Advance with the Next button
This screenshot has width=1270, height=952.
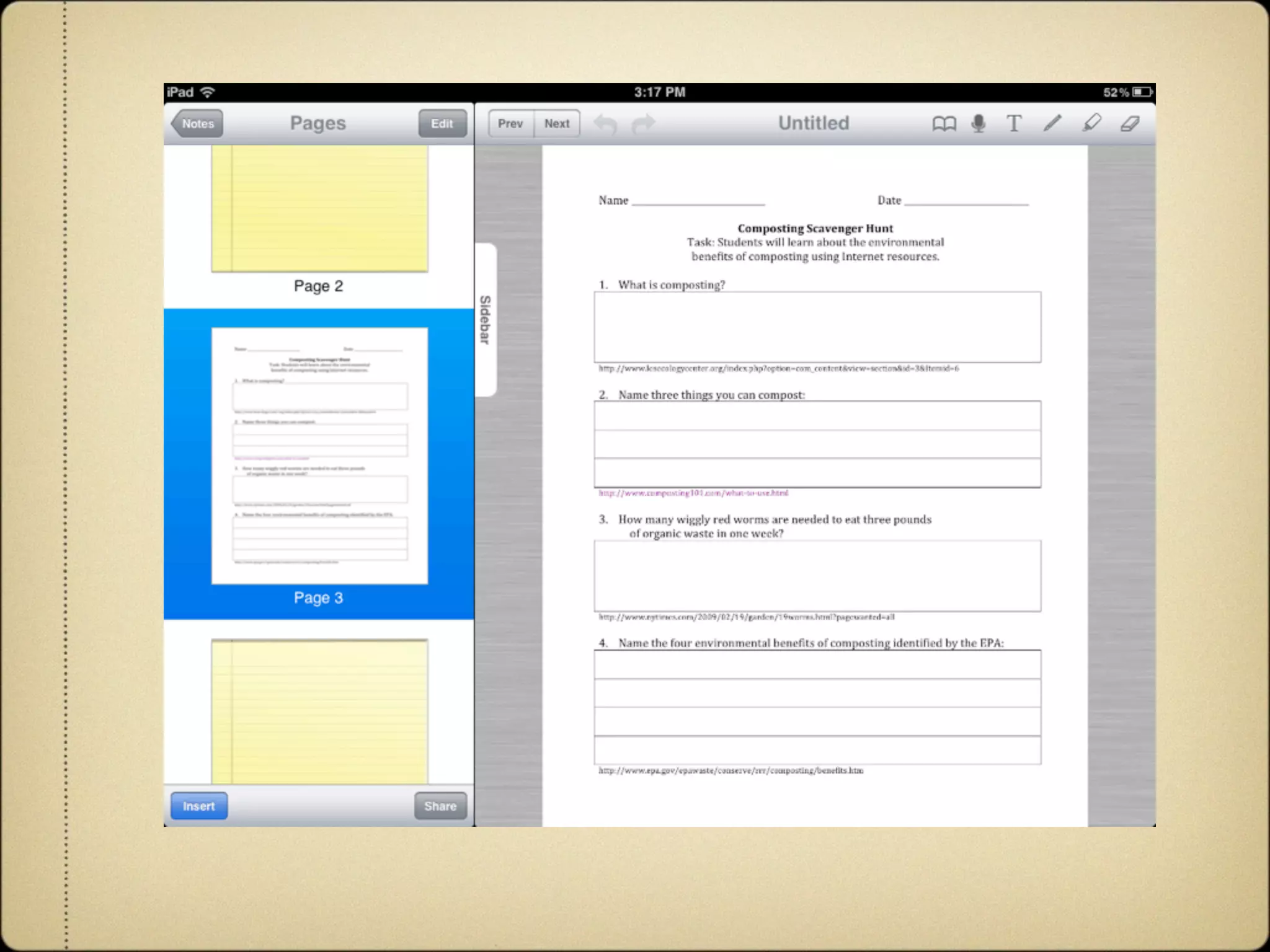(557, 124)
